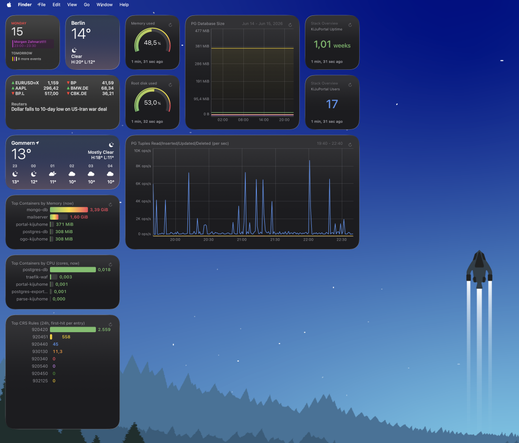Screen dimensions: 519x443
Task: Refresh Top Containers by CPU widget
Action: tap(110, 265)
